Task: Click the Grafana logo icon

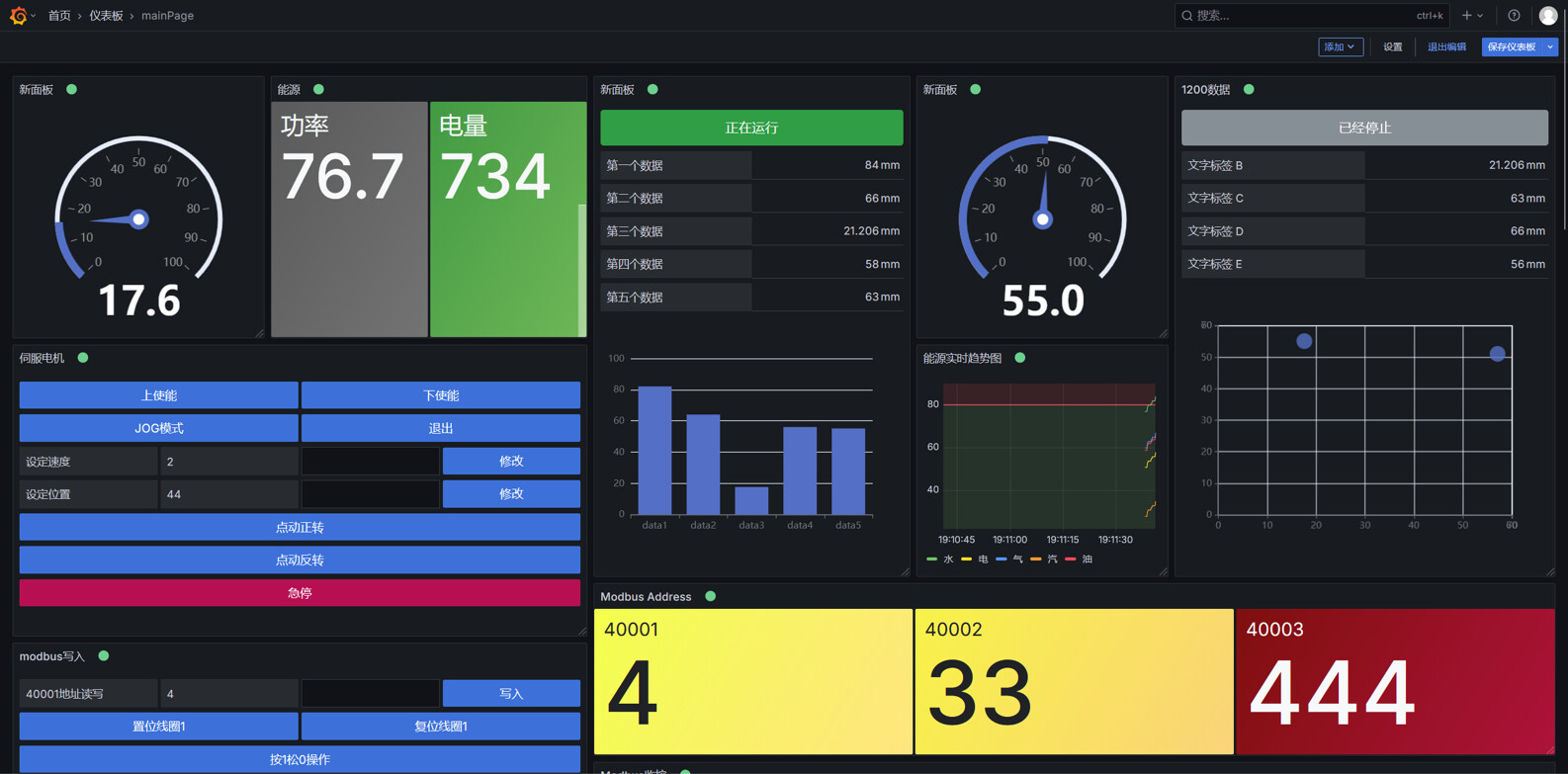Action: click(x=18, y=16)
